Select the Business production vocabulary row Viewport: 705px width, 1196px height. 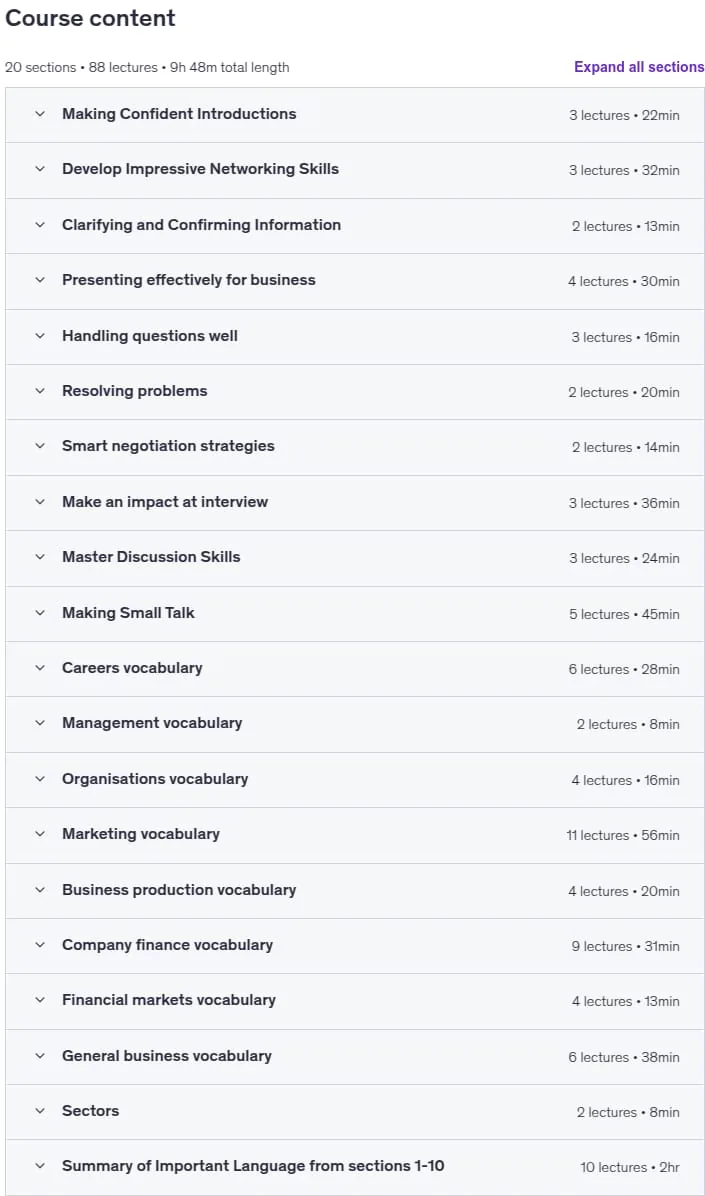tap(355, 890)
